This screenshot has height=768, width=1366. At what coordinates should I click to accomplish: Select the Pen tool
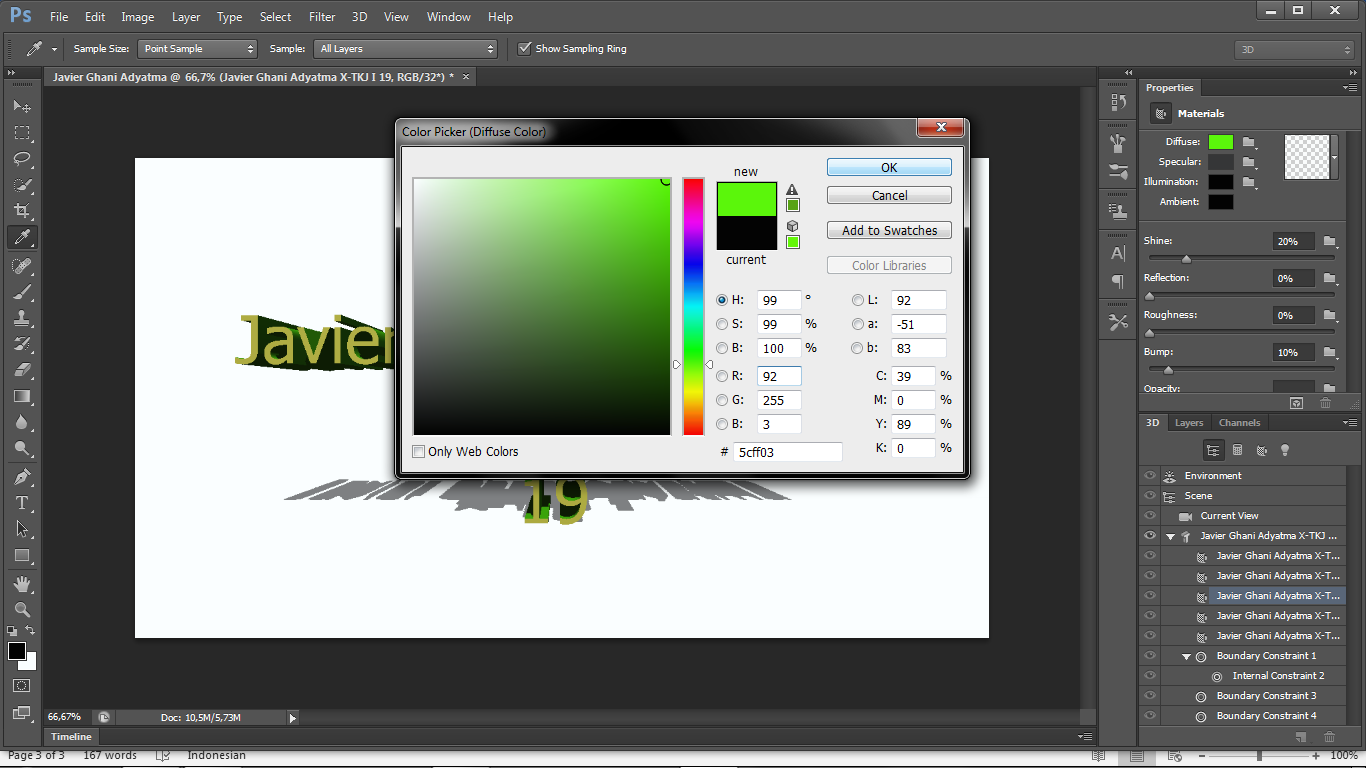click(21, 477)
